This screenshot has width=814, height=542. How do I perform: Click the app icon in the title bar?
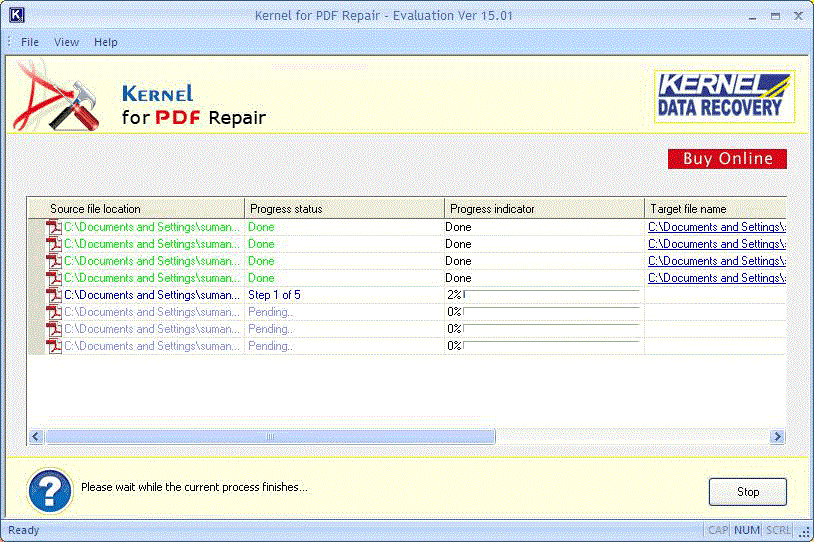15,16
